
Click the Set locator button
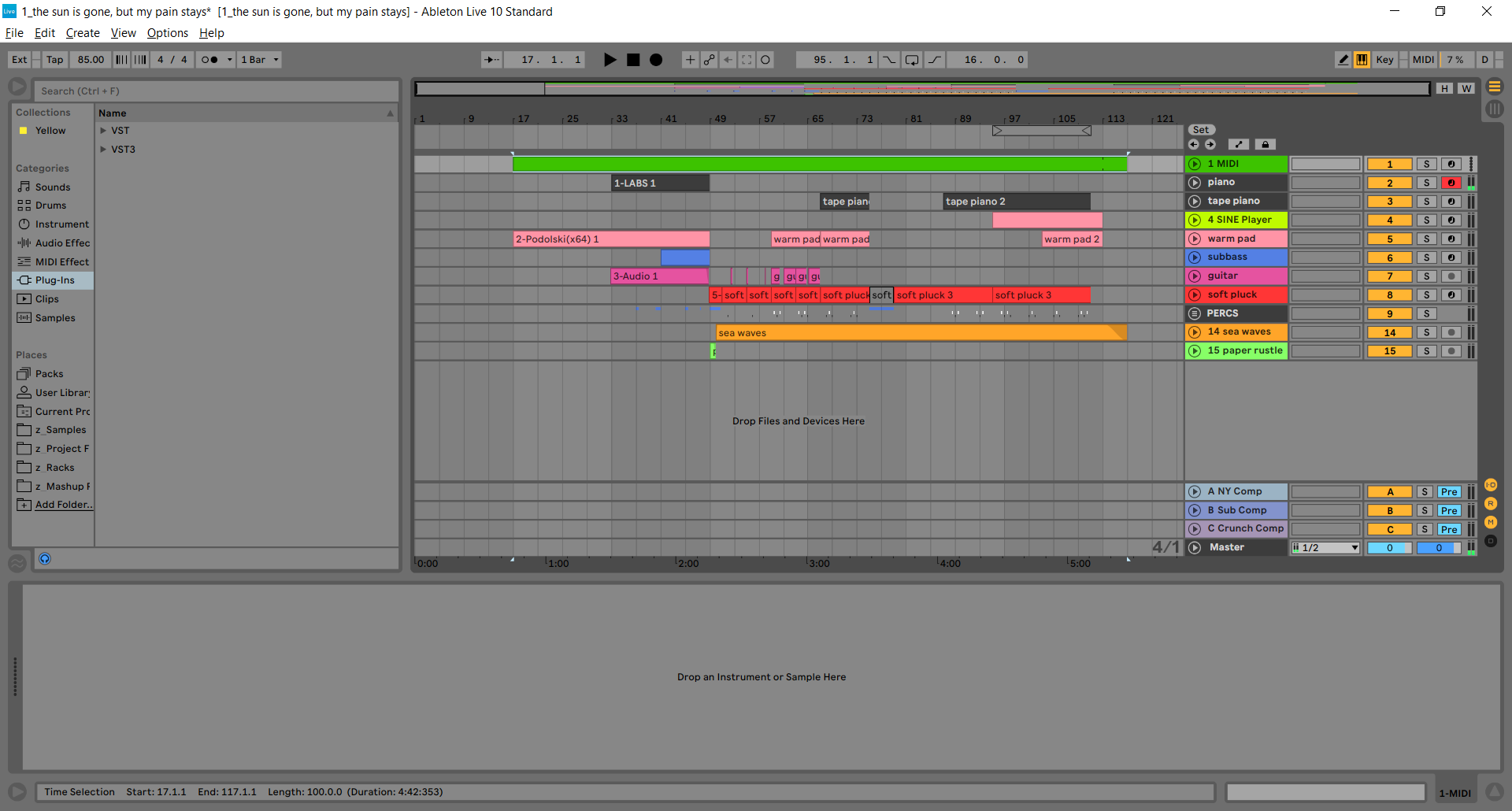1201,130
